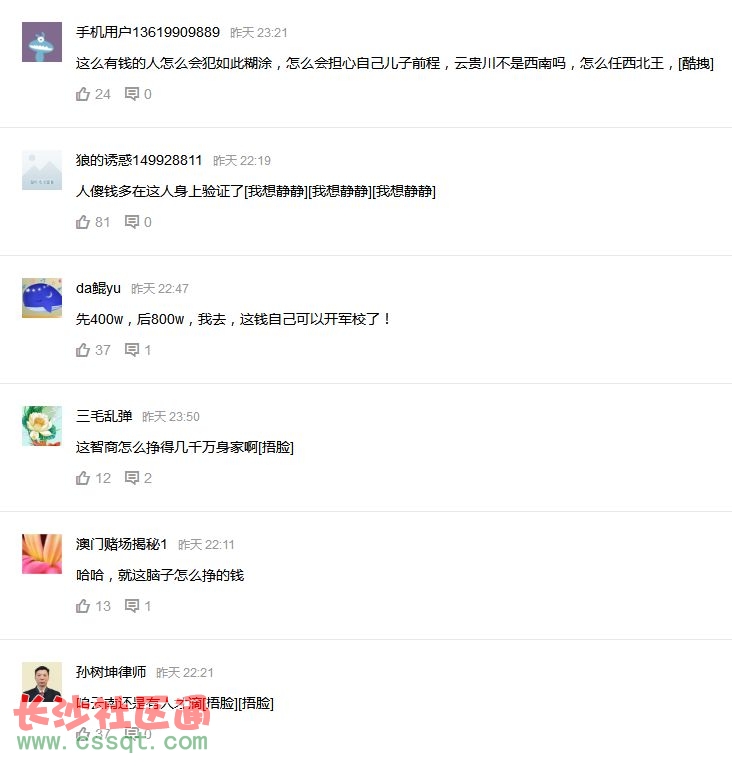The height and width of the screenshot is (767, 732).
Task: Click the avatar of 澳门赌场揭秘1
Action: [x=42, y=554]
